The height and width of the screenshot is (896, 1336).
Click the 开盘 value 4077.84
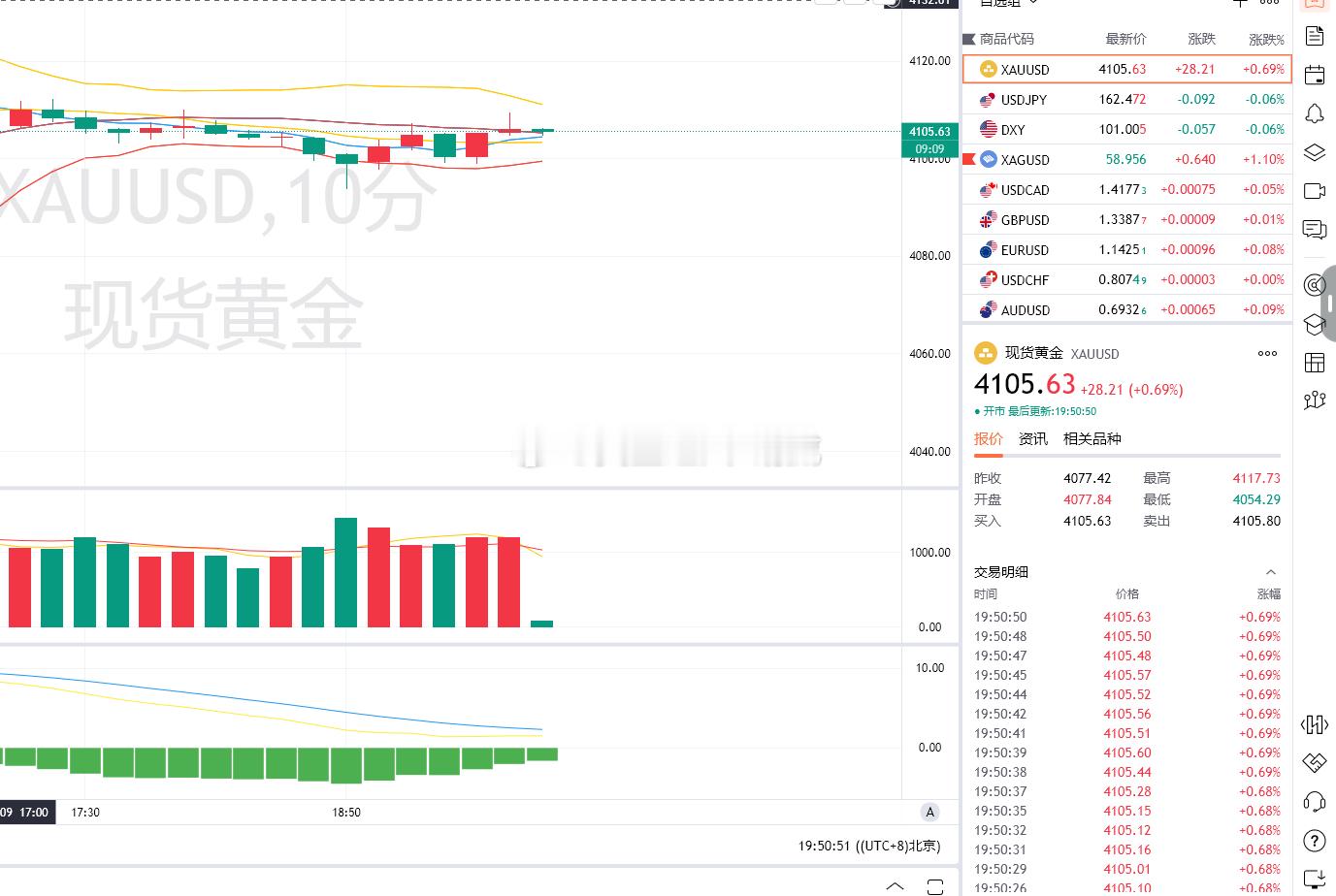(1087, 499)
